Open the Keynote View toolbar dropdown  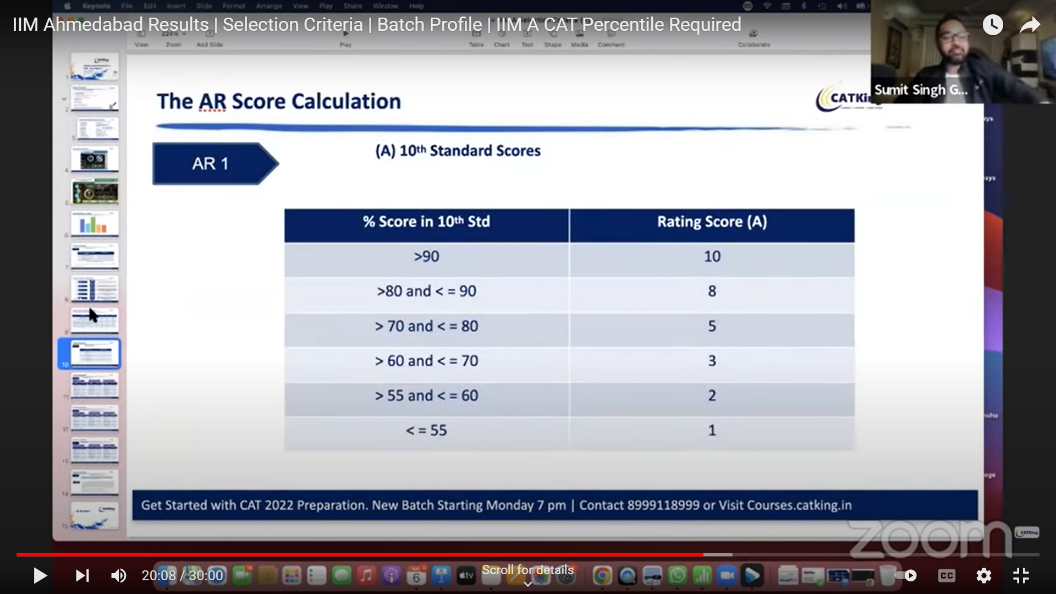coord(141,38)
